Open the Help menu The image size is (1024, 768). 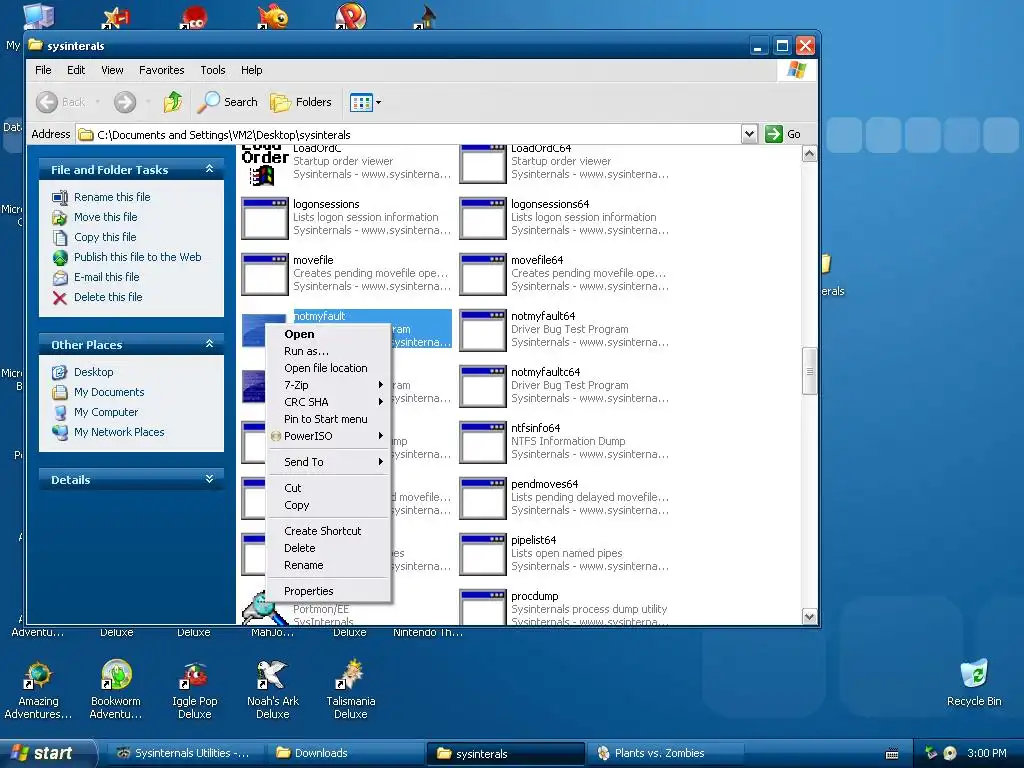click(x=251, y=70)
